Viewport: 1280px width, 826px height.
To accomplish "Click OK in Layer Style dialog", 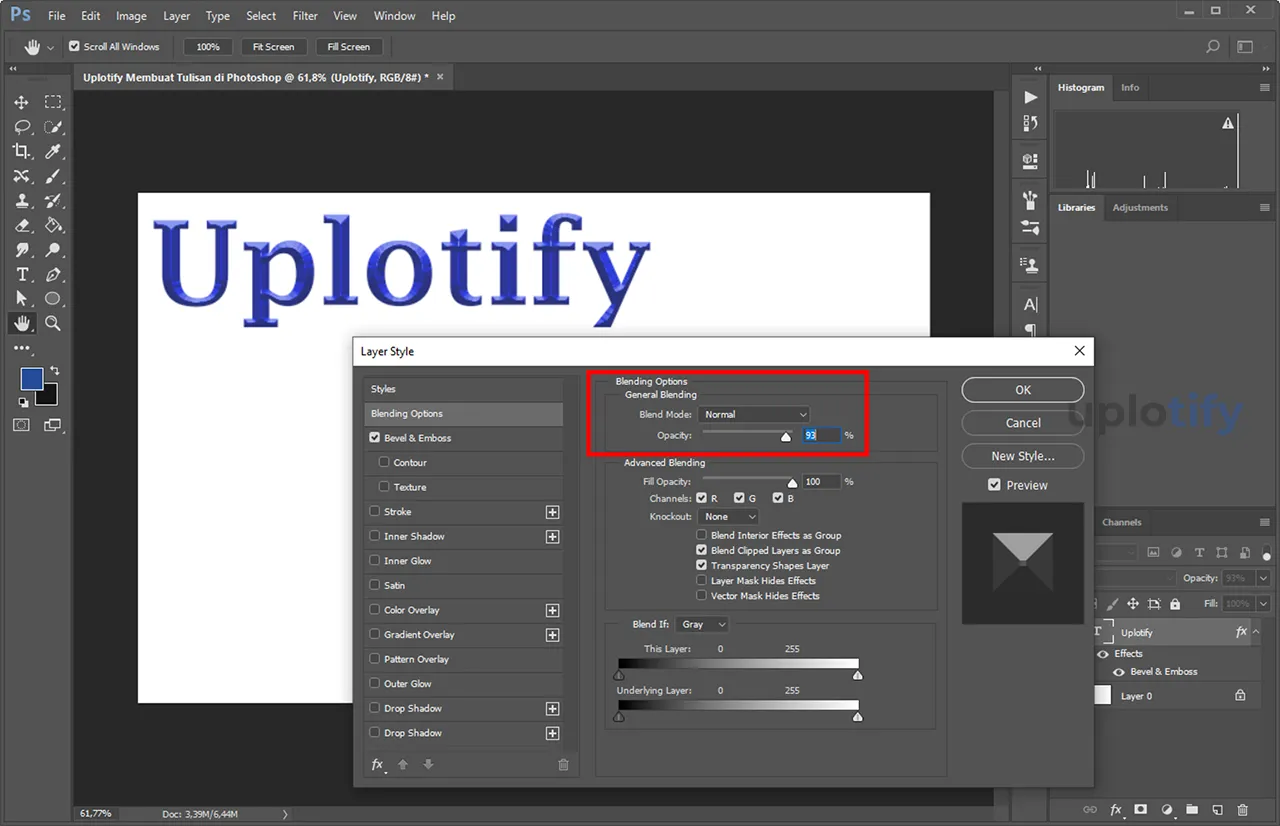I will [x=1023, y=390].
